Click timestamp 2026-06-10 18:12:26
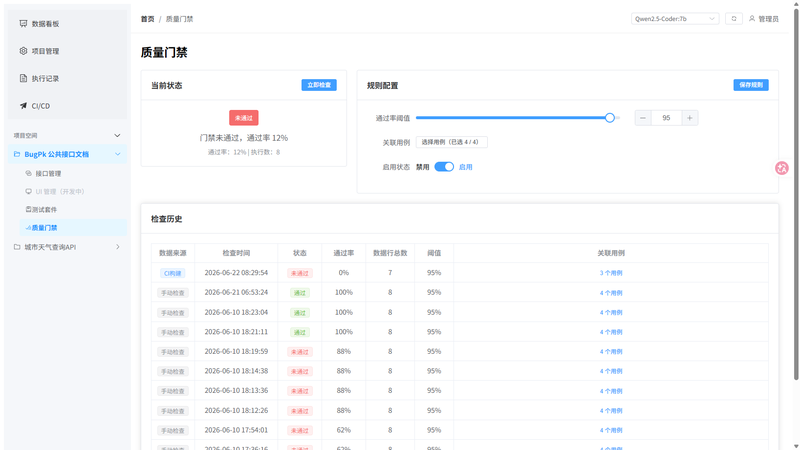 [236, 410]
